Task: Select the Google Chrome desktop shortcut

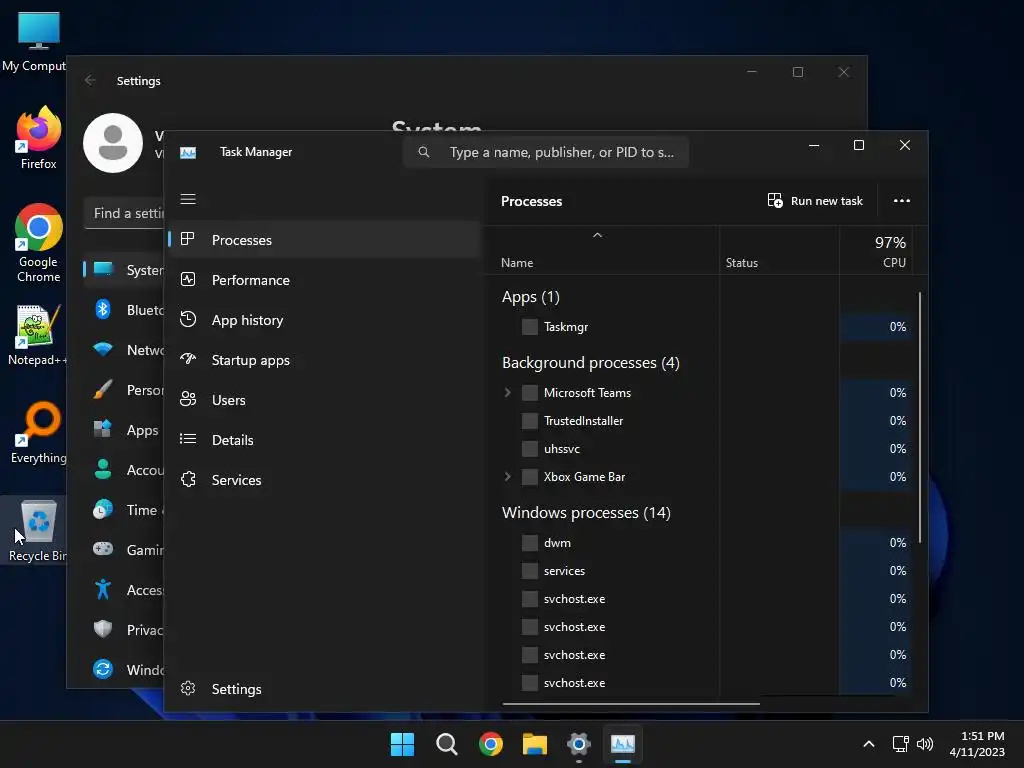Action: (x=39, y=243)
